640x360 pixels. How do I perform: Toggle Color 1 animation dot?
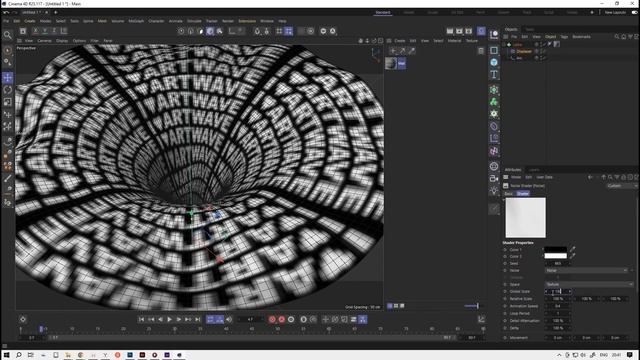click(x=505, y=249)
